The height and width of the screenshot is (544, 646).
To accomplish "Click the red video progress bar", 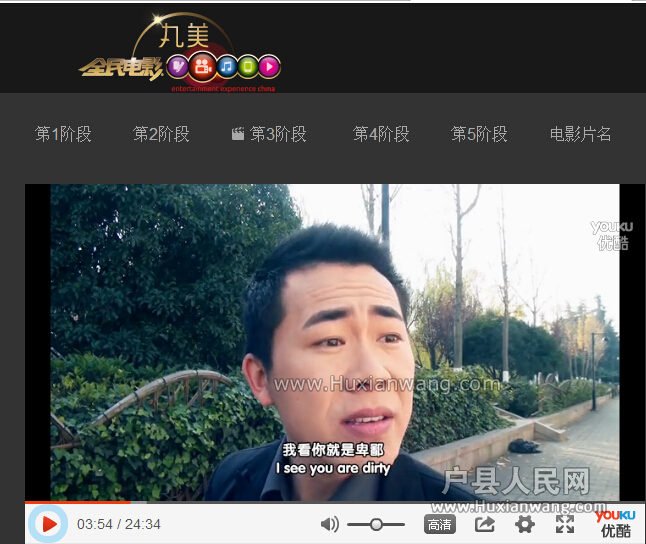I will (78, 502).
